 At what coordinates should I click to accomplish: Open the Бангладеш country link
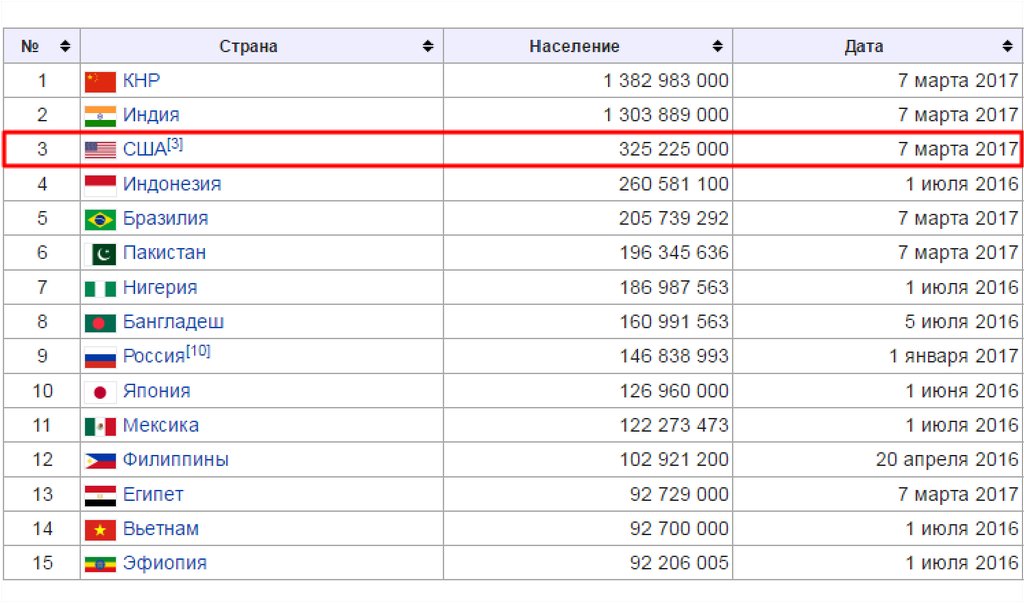coord(173,322)
